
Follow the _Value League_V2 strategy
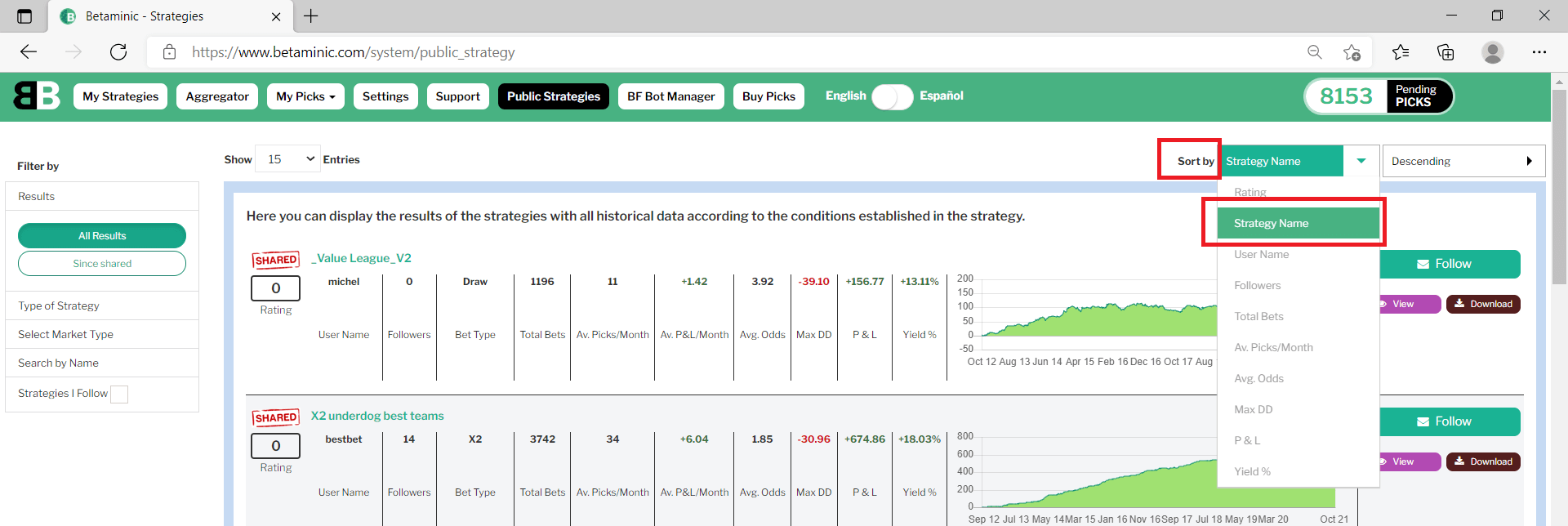click(1450, 264)
